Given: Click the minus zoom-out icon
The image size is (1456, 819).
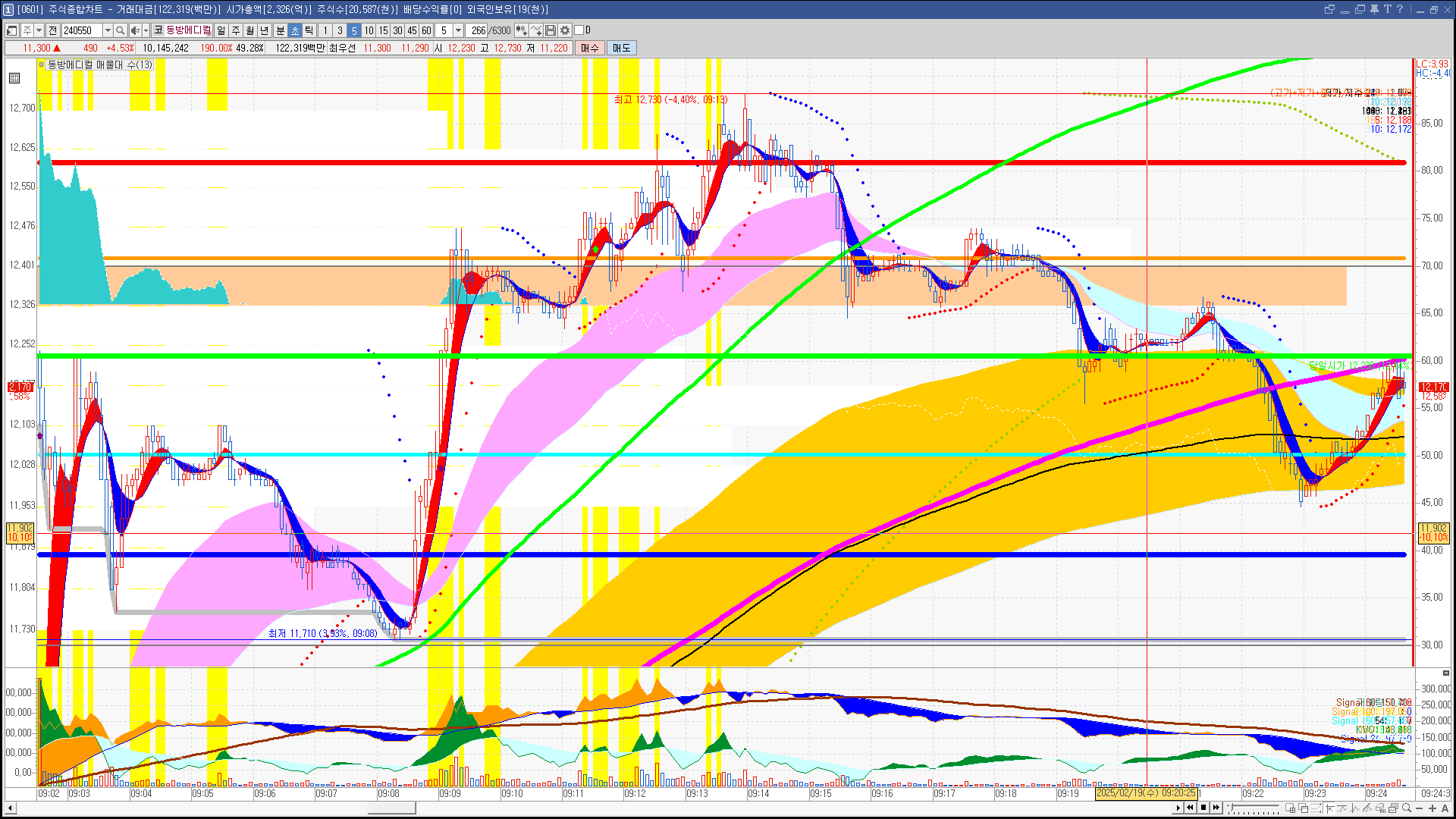Looking at the screenshot, I should [x=1420, y=808].
